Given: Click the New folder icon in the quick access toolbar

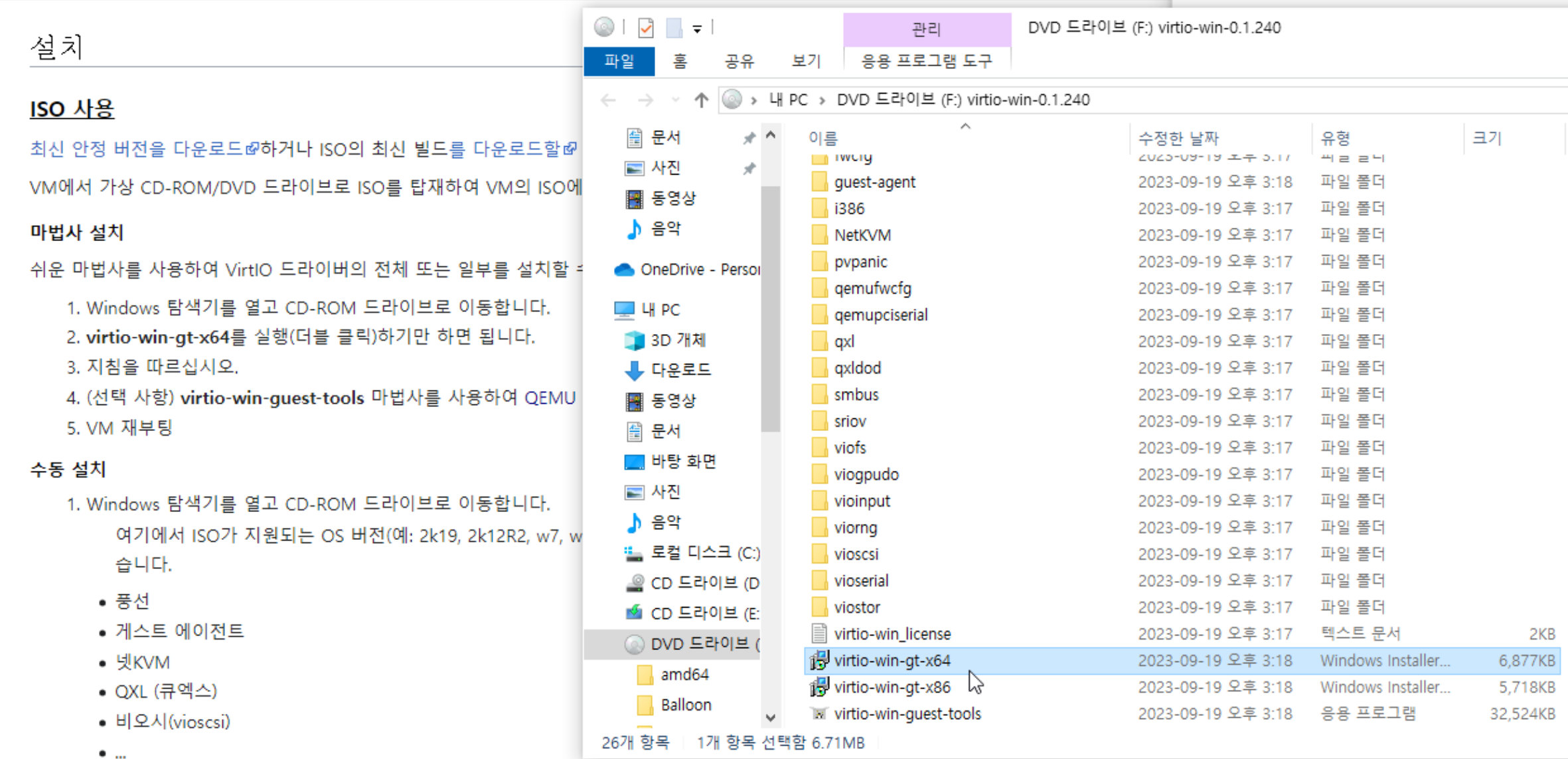Looking at the screenshot, I should coord(674,28).
